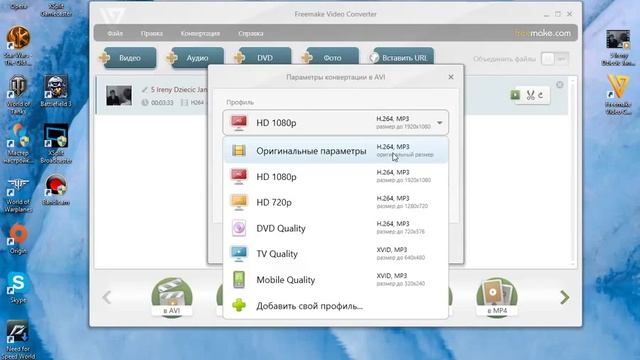Add audio with Аудио button

196,58
